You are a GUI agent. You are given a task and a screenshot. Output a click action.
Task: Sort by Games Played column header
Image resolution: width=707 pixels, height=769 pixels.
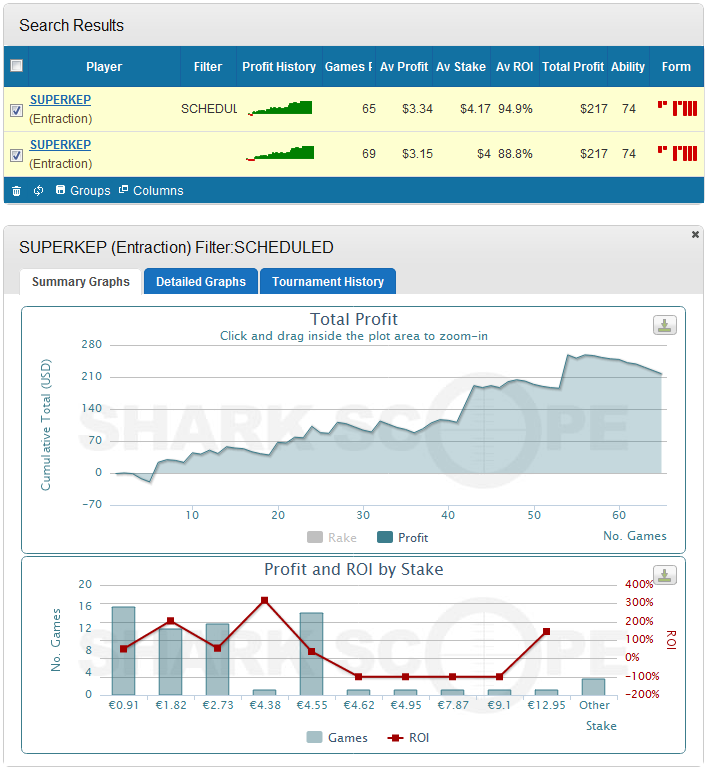point(348,67)
